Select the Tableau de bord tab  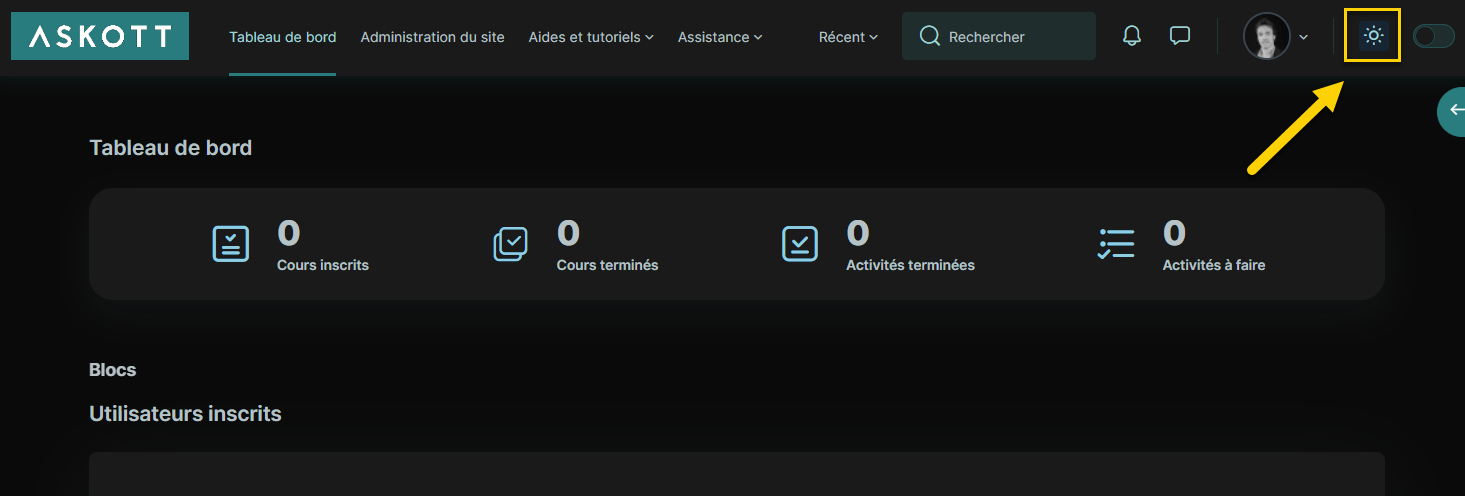coord(283,37)
